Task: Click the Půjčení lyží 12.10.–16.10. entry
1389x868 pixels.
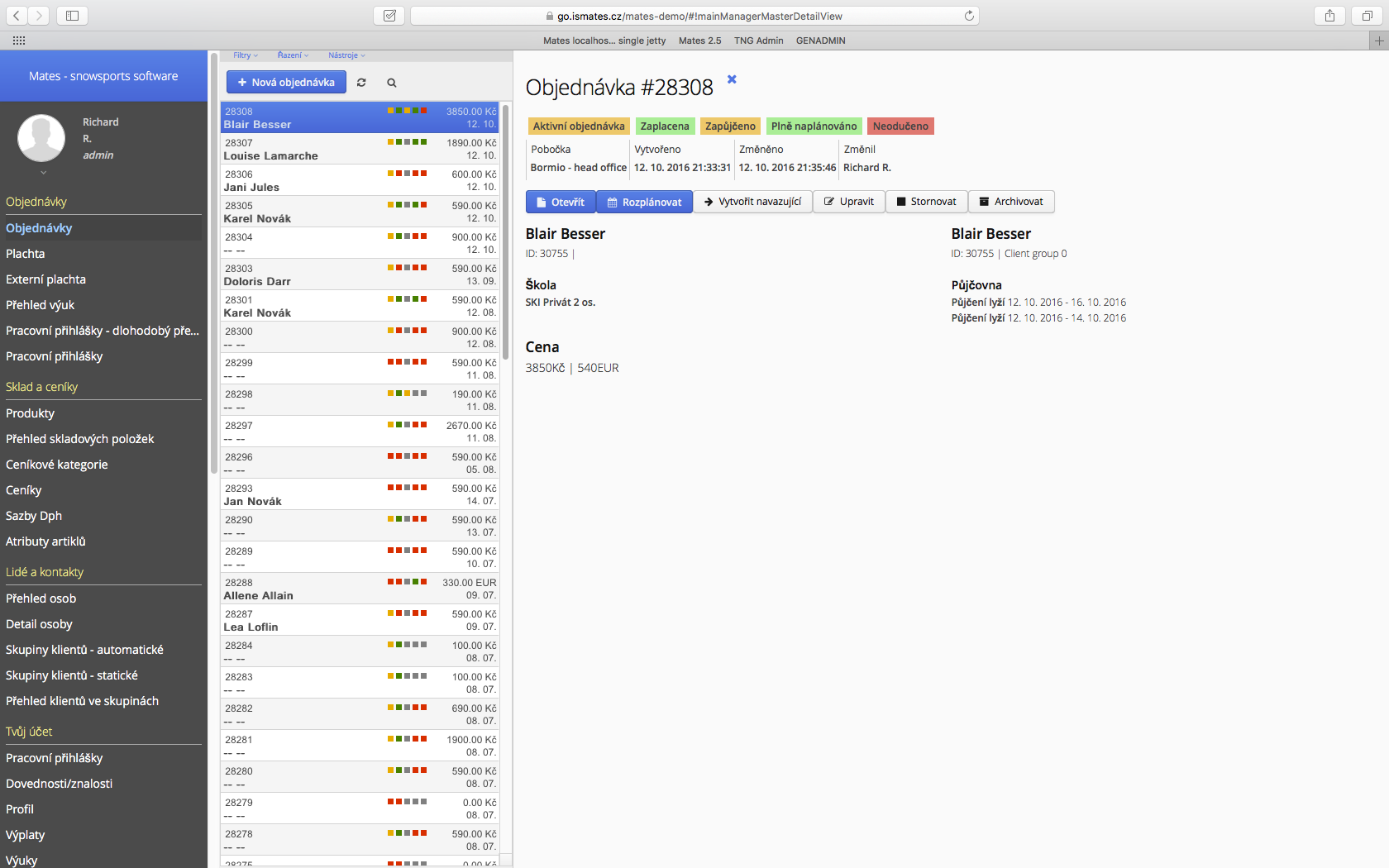Action: click(x=1038, y=303)
